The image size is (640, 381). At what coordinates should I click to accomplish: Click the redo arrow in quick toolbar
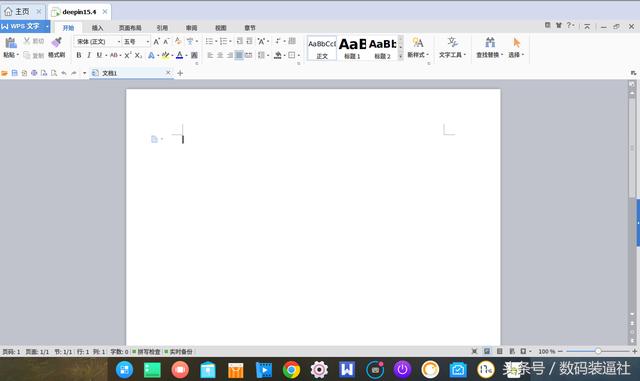click(74, 73)
